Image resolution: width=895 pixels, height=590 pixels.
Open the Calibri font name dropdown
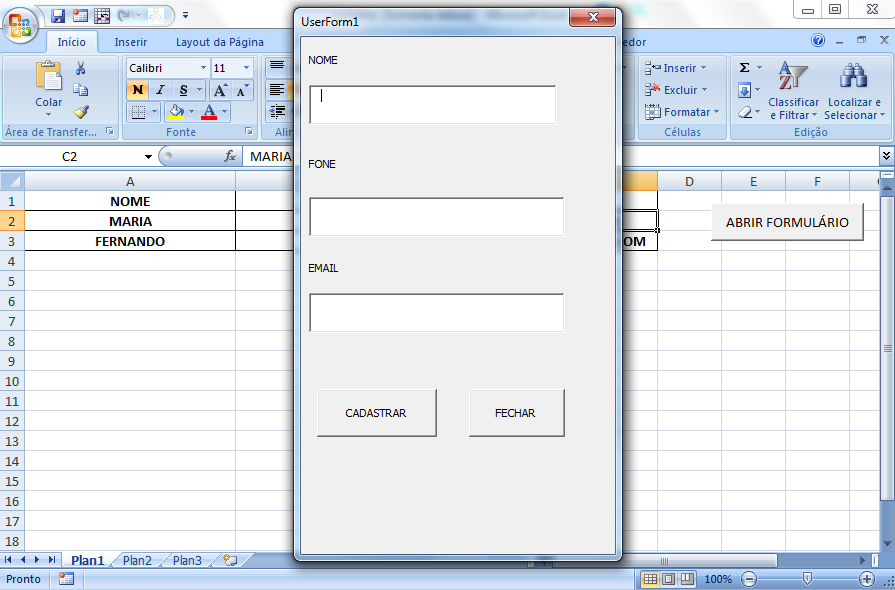pos(203,68)
